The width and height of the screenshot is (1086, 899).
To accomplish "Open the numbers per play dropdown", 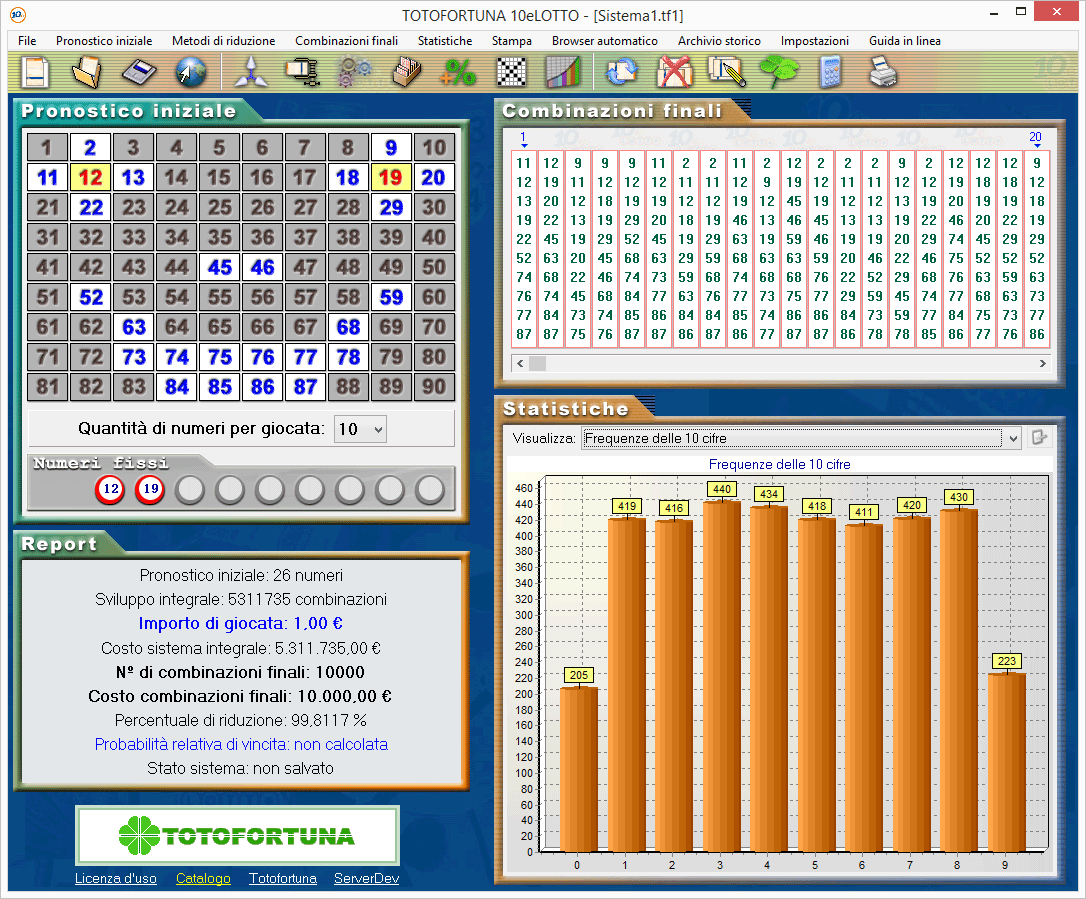I will [361, 429].
